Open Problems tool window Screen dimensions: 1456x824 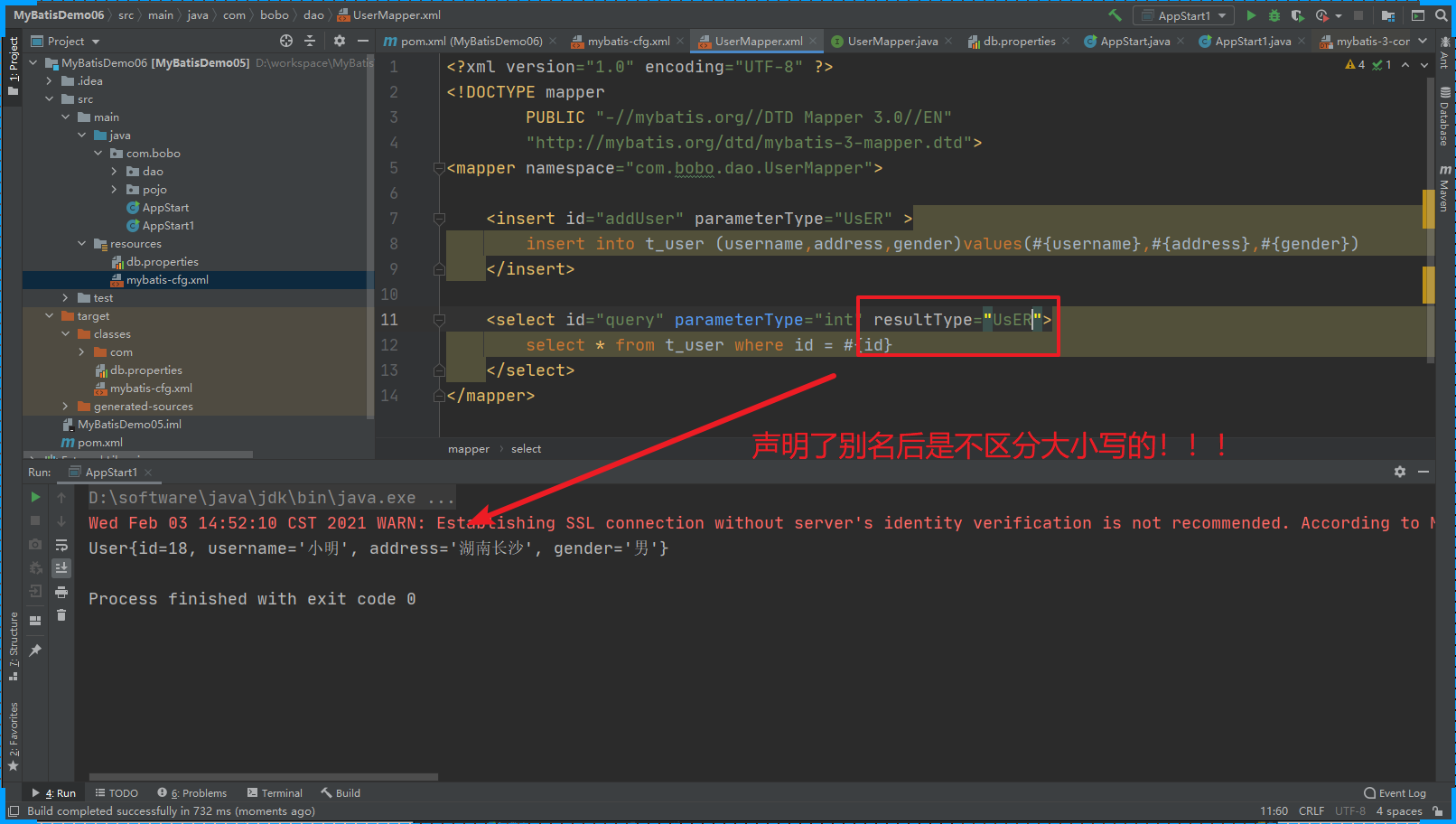191,793
